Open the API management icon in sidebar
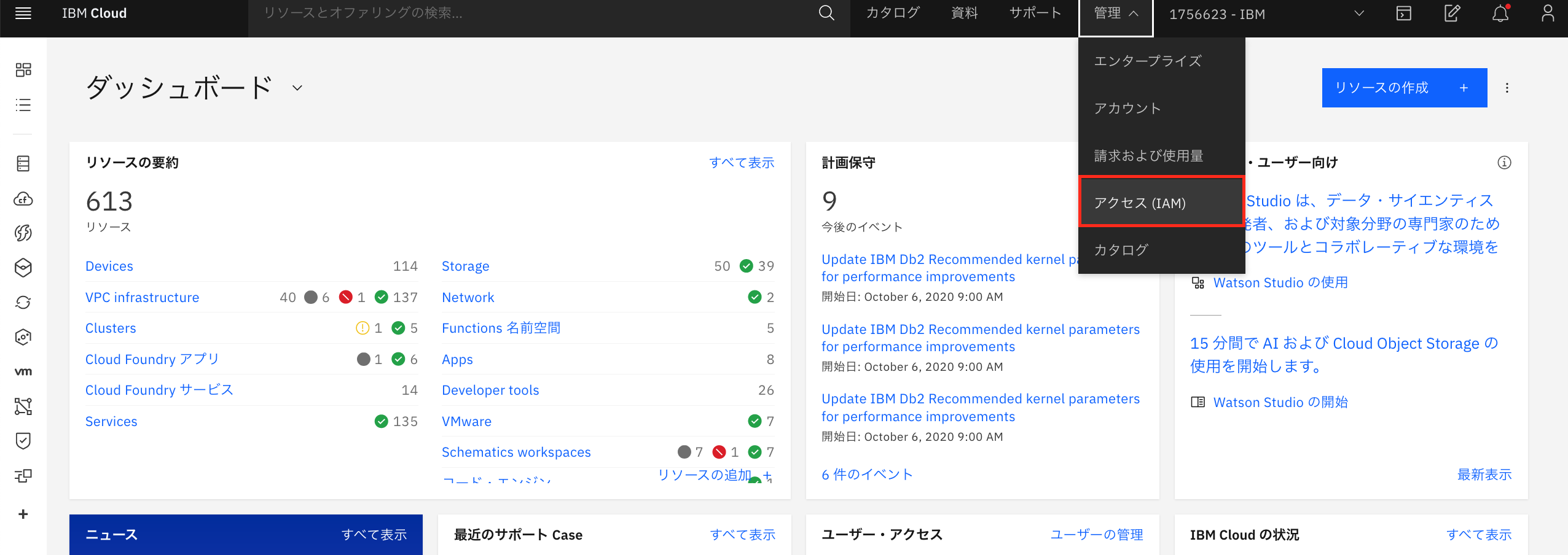 23,476
